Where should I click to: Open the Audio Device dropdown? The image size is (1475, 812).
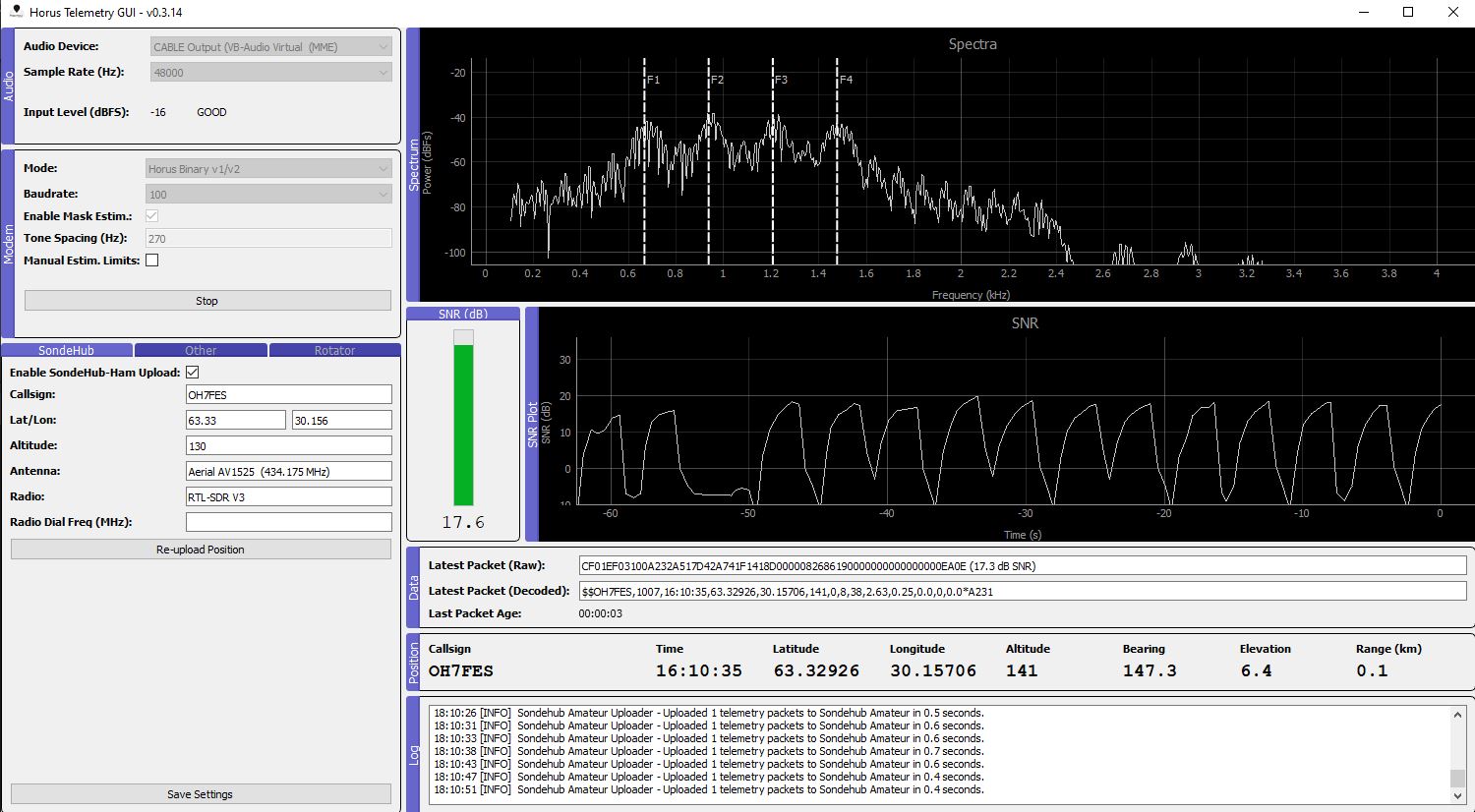pos(271,46)
